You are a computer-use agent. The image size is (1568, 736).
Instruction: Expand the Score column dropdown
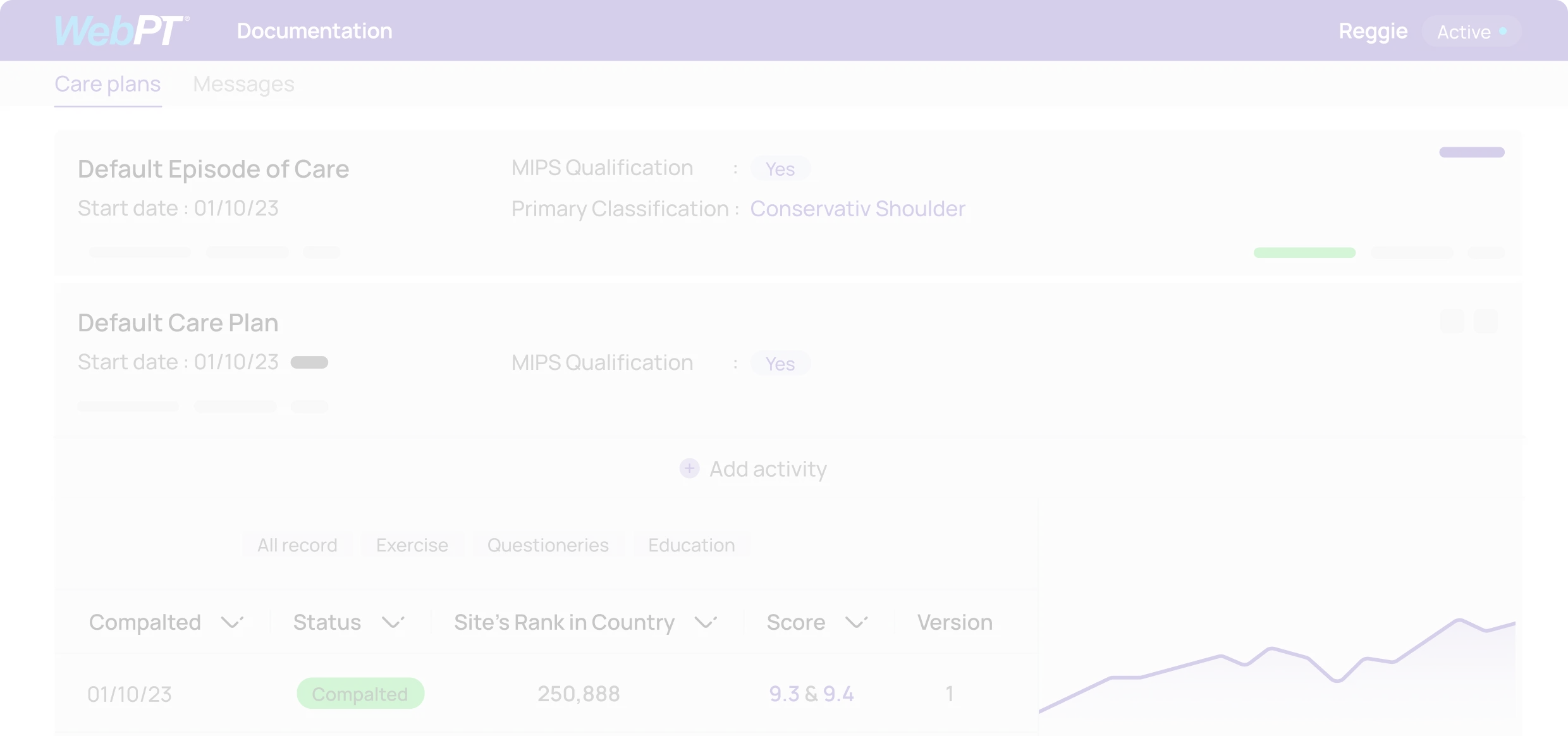[x=857, y=622]
